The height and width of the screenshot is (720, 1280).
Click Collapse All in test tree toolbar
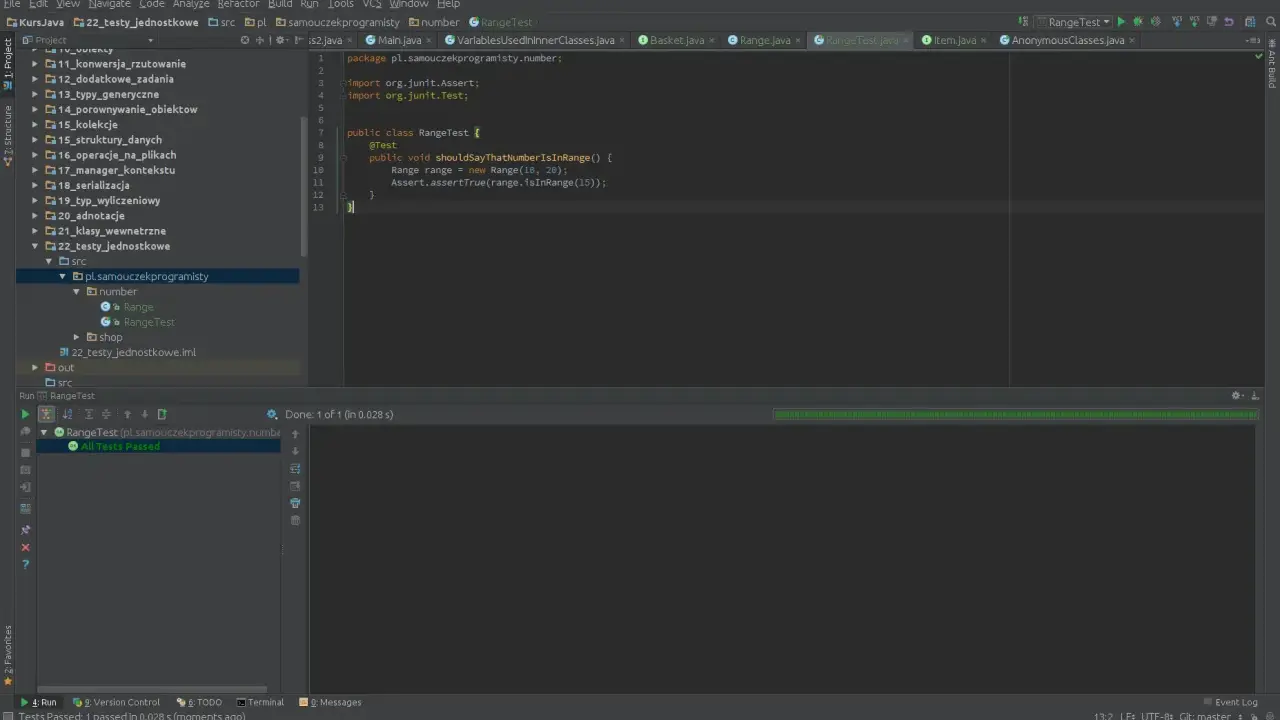click(106, 414)
